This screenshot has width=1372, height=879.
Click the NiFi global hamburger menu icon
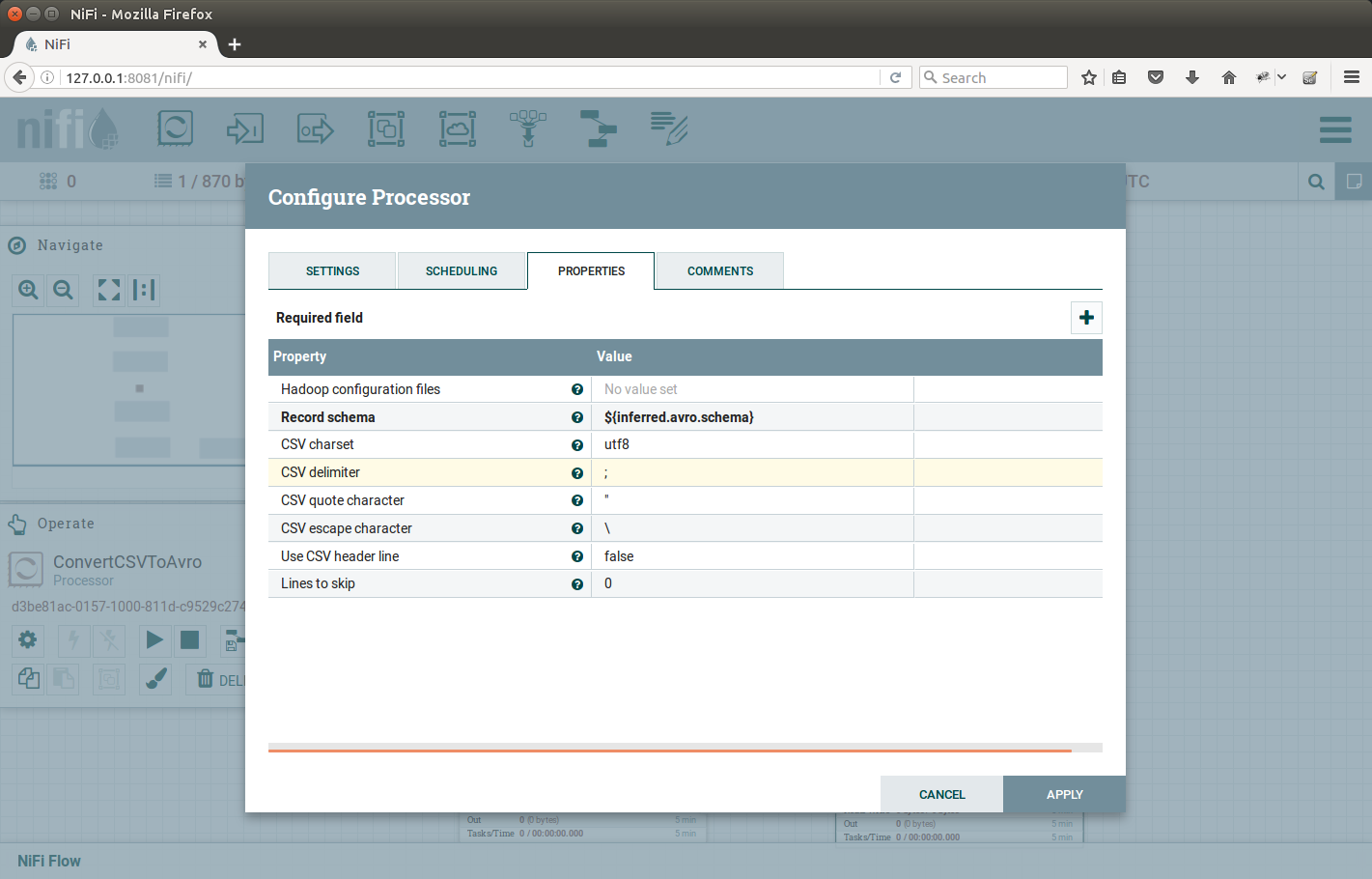(1335, 129)
